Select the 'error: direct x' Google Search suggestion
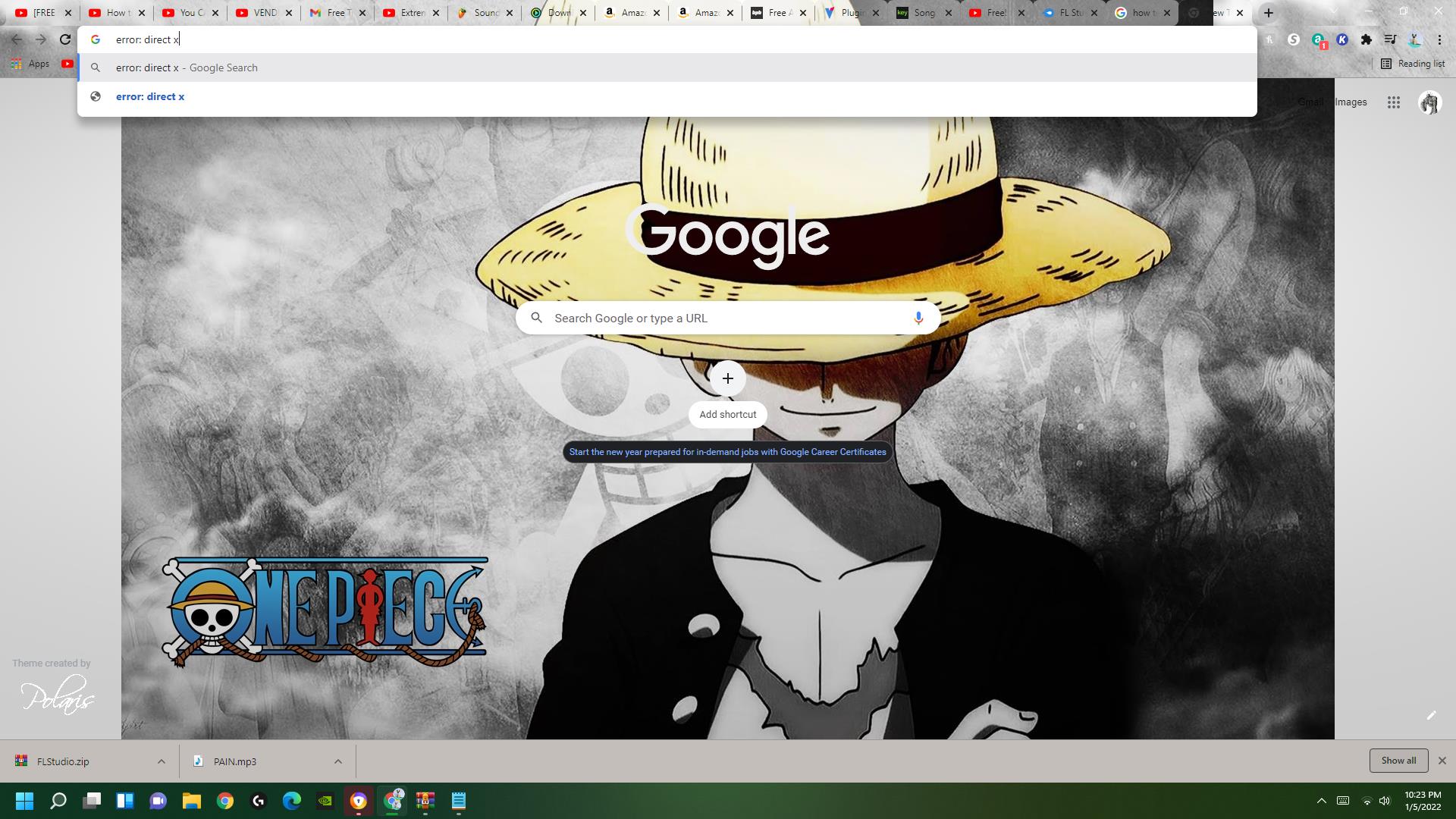 click(x=187, y=67)
